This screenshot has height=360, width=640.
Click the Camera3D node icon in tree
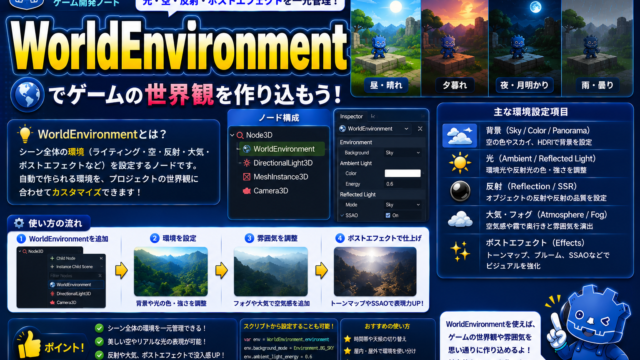247,191
